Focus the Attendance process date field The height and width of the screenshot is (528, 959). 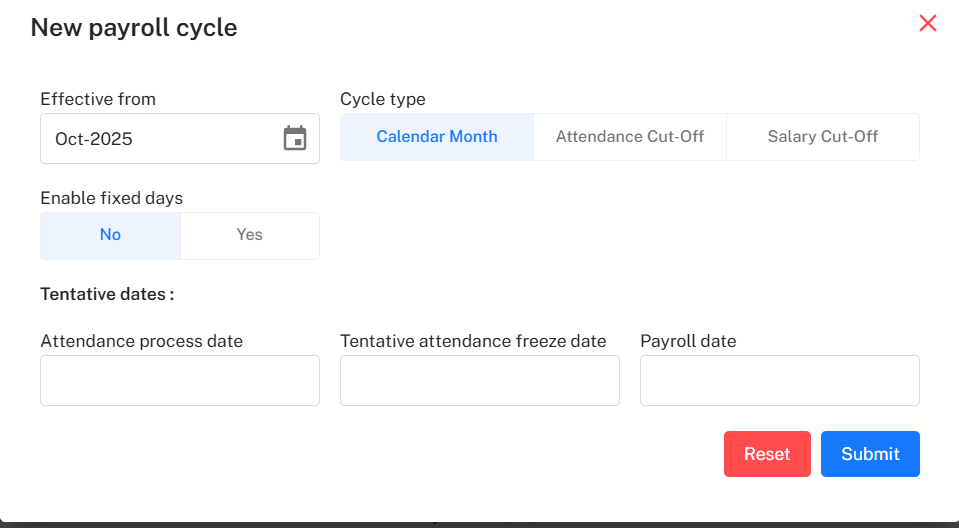(180, 381)
